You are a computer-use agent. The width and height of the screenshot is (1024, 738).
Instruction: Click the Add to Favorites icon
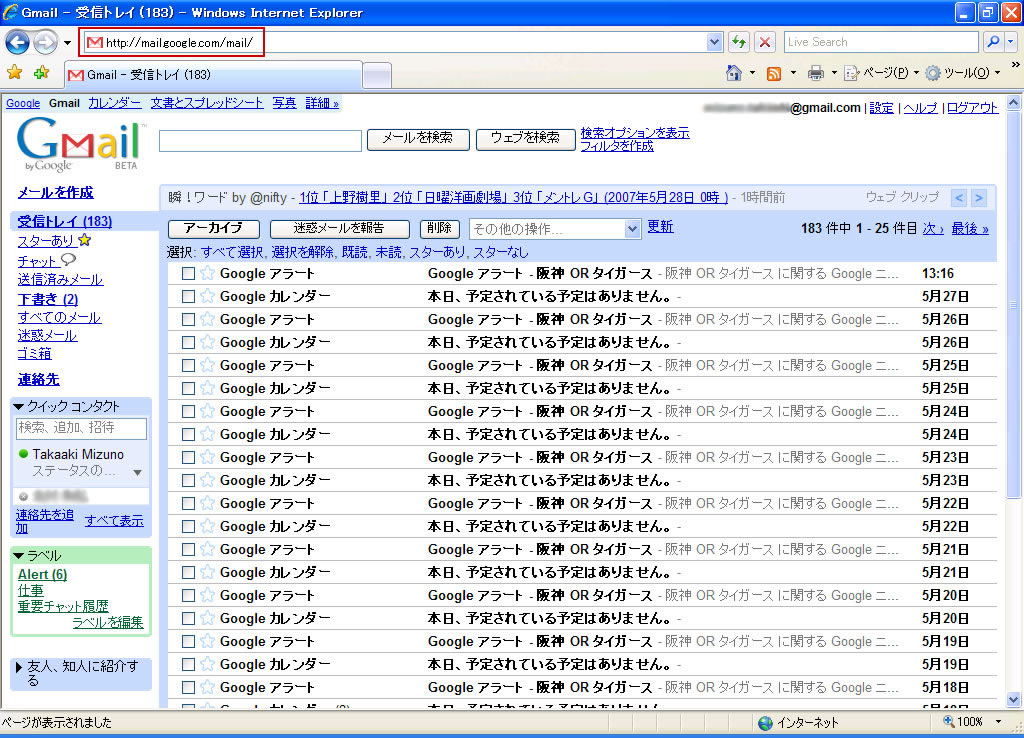(41, 73)
